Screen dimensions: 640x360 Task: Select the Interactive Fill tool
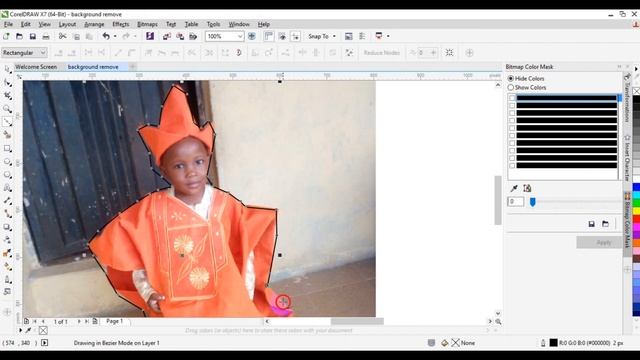pyautogui.click(x=8, y=266)
